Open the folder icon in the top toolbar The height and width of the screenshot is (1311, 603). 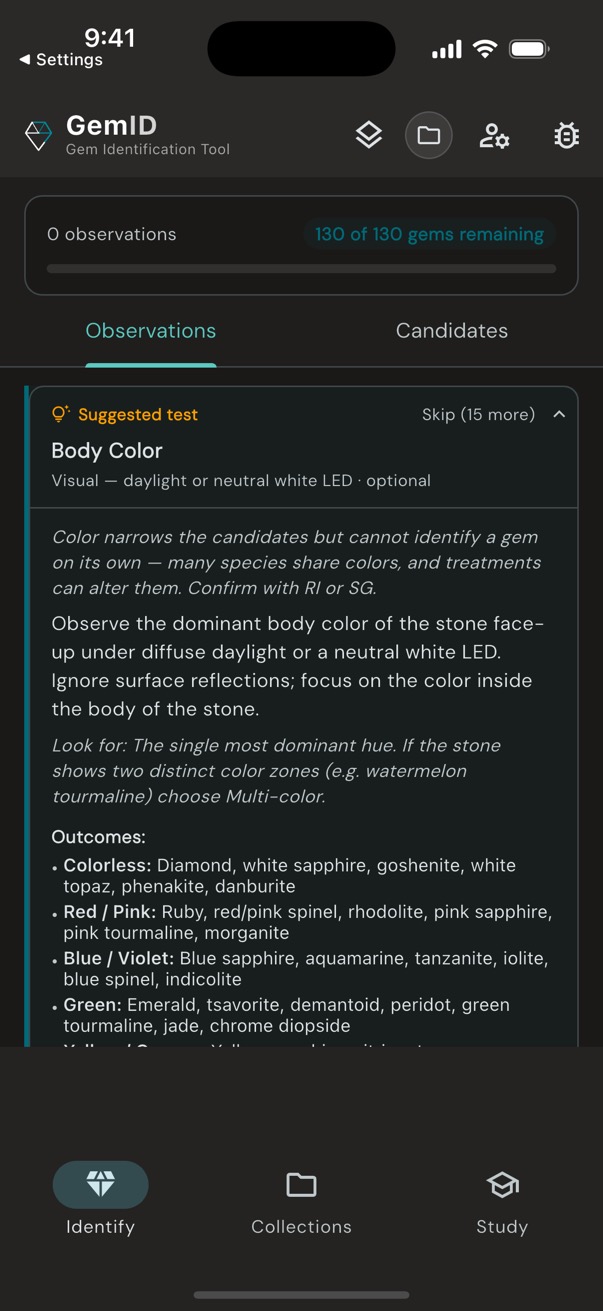point(428,134)
